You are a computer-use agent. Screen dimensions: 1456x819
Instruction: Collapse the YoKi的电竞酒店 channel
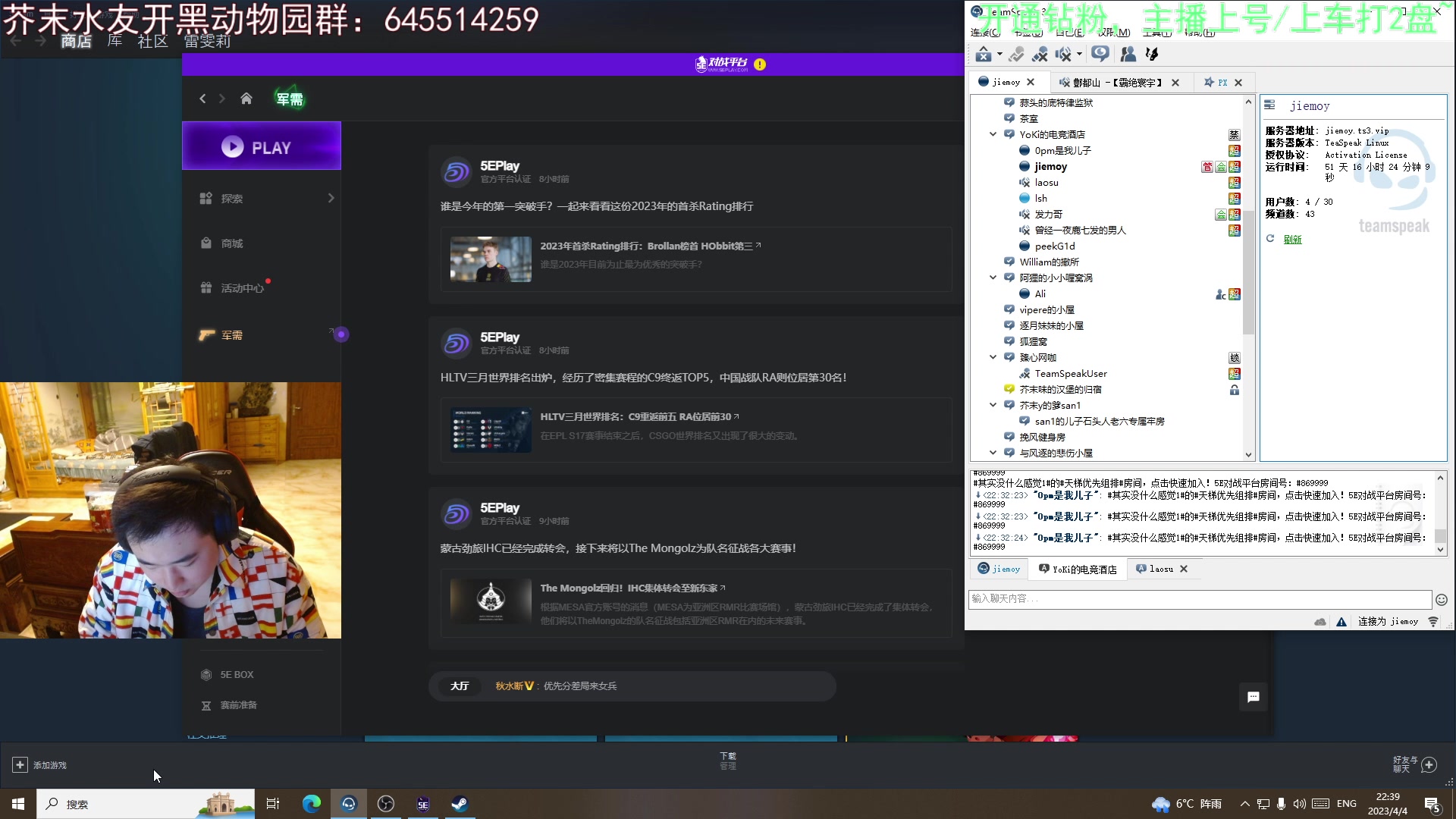993,134
